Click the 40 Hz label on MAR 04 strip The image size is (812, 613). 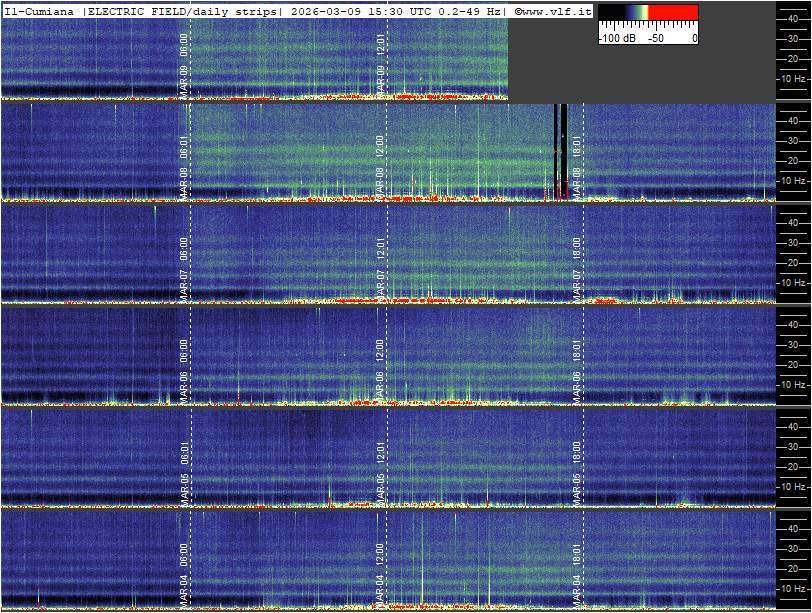793,527
